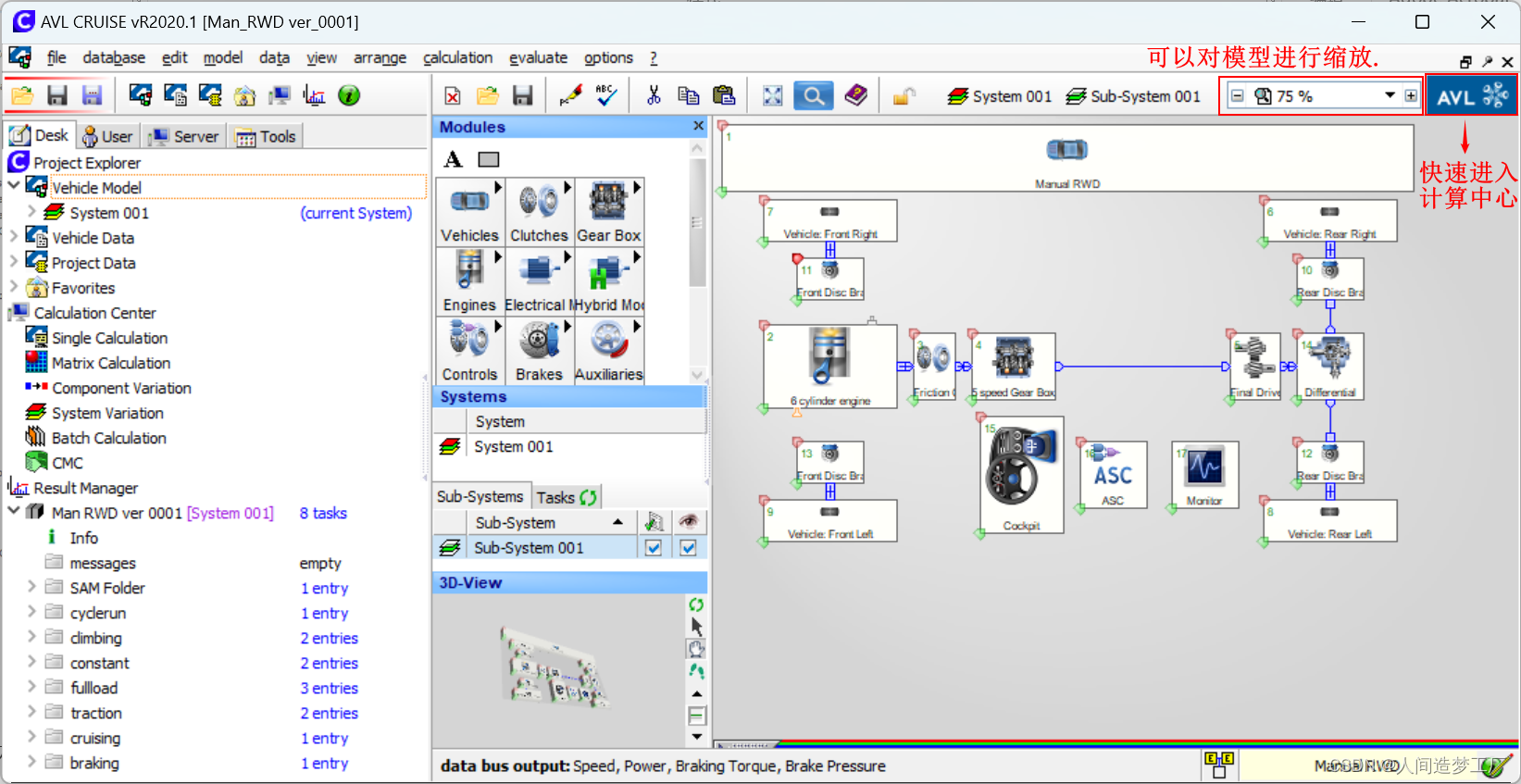
Task: Open the Engines module category
Action: [469, 281]
